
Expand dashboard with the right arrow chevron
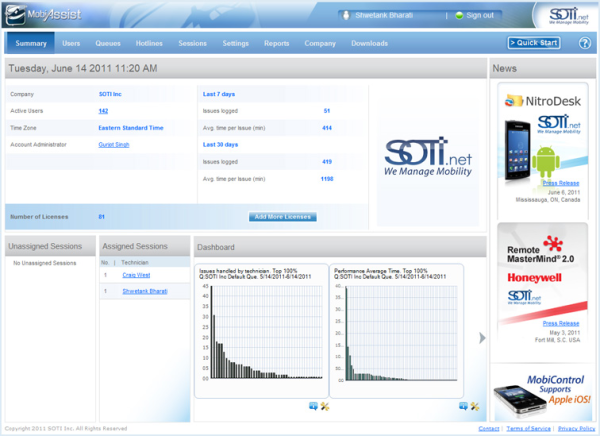coord(483,338)
